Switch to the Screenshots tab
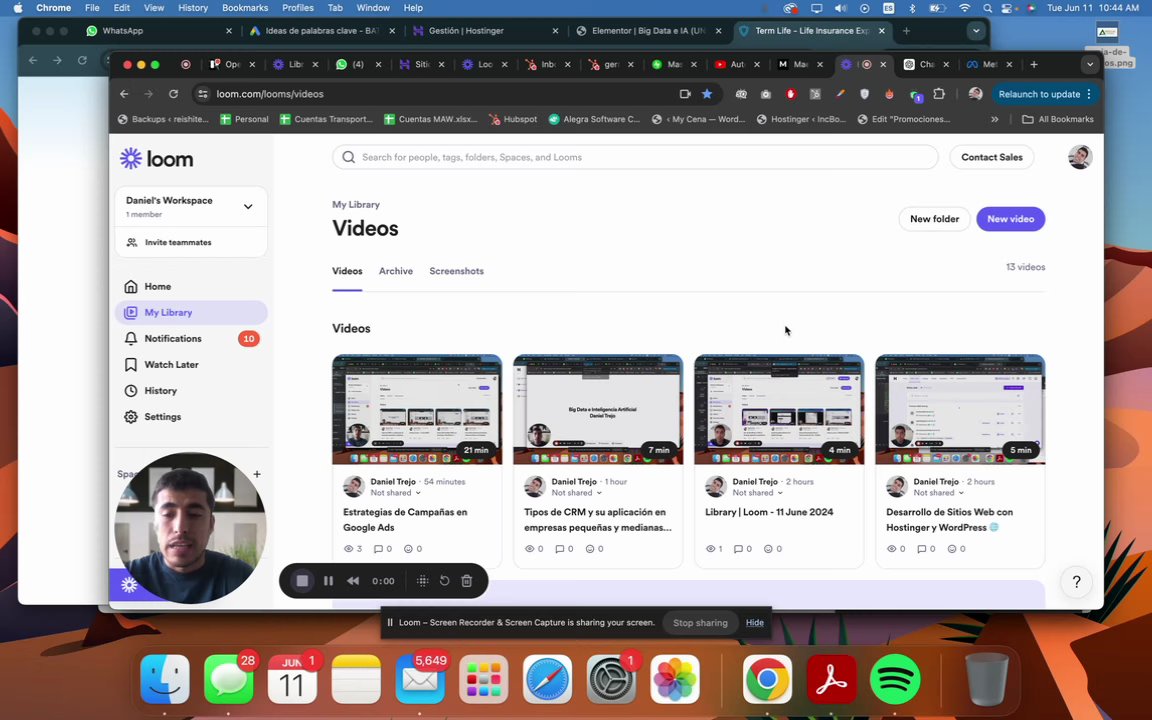Viewport: 1152px width, 720px height. click(x=456, y=271)
